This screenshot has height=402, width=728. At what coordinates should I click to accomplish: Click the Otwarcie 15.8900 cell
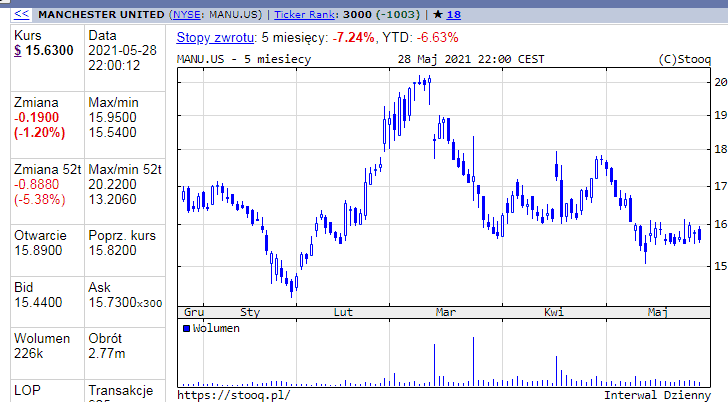(x=40, y=251)
